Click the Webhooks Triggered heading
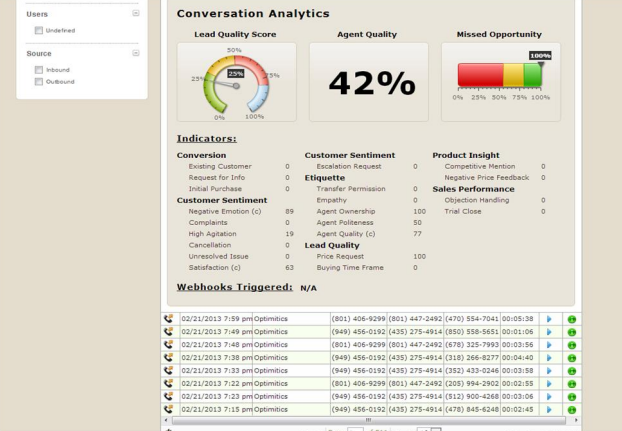This screenshot has height=431, width=622. pos(234,287)
